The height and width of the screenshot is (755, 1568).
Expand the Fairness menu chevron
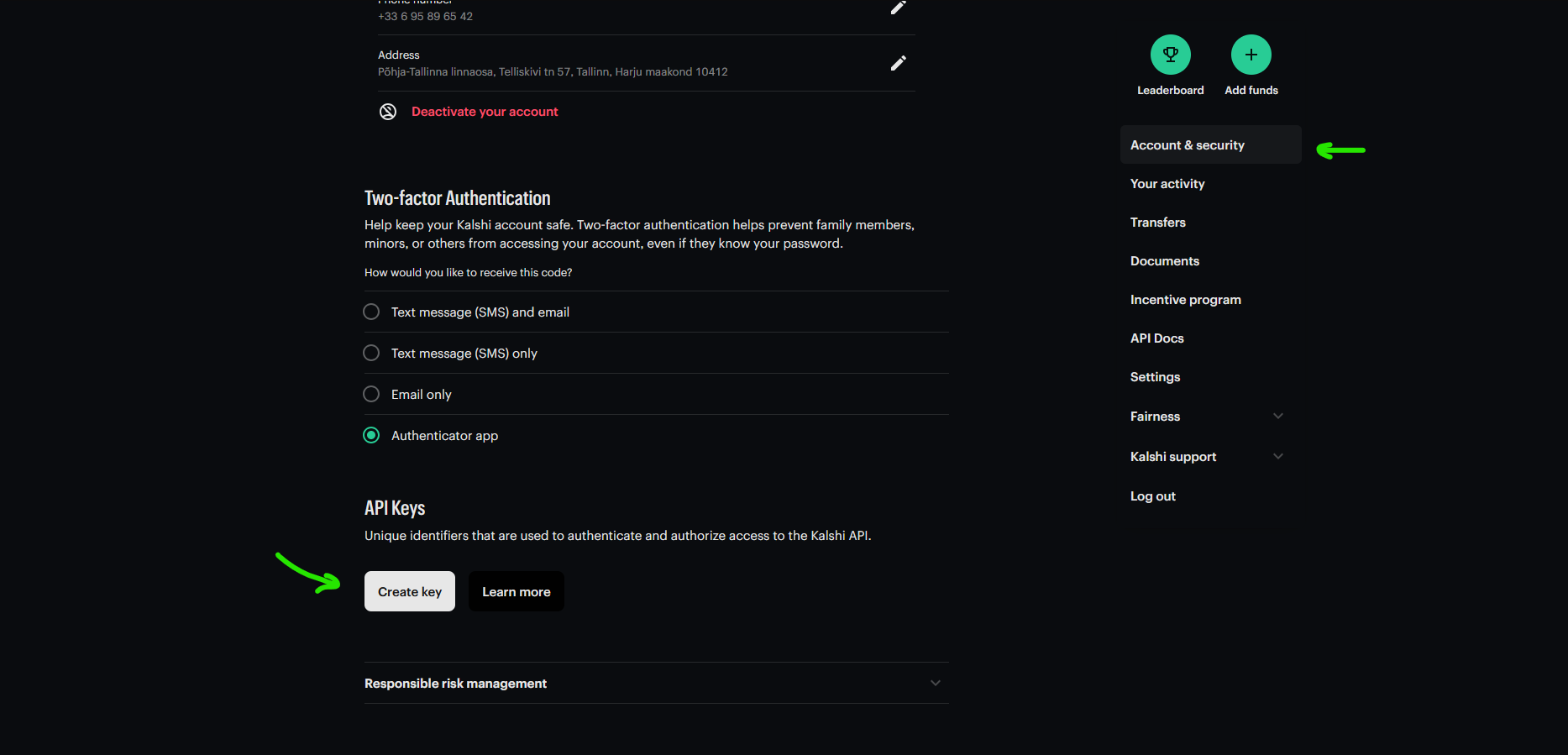[x=1277, y=417]
